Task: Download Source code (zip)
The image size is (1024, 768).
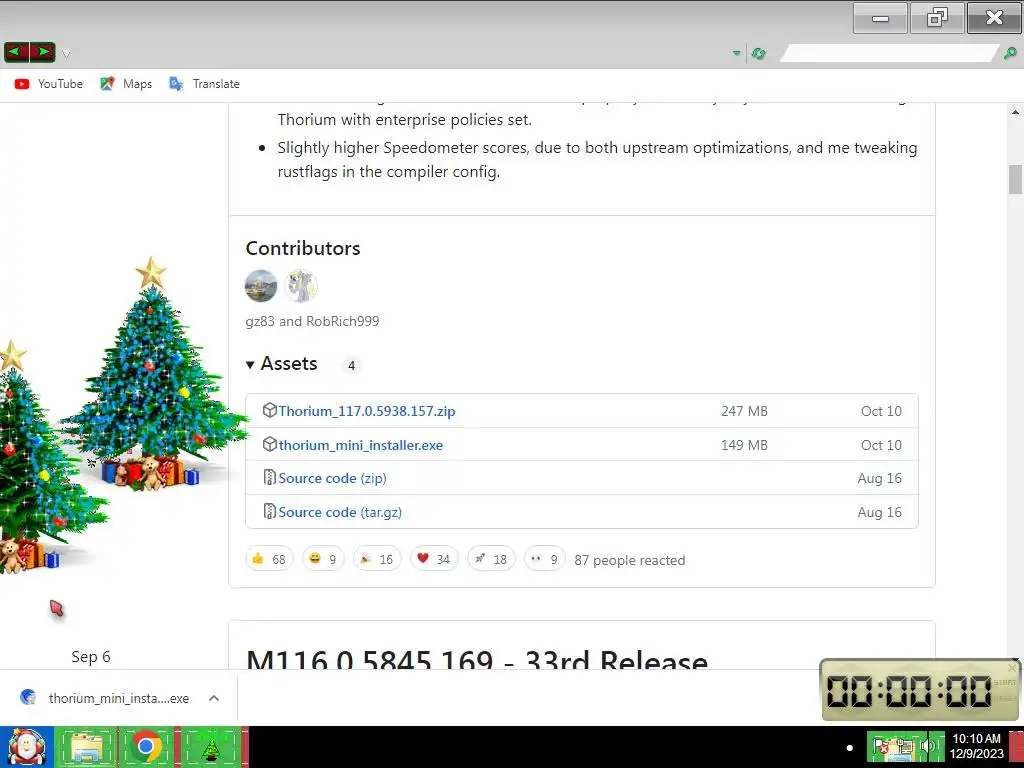Action: [x=332, y=478]
